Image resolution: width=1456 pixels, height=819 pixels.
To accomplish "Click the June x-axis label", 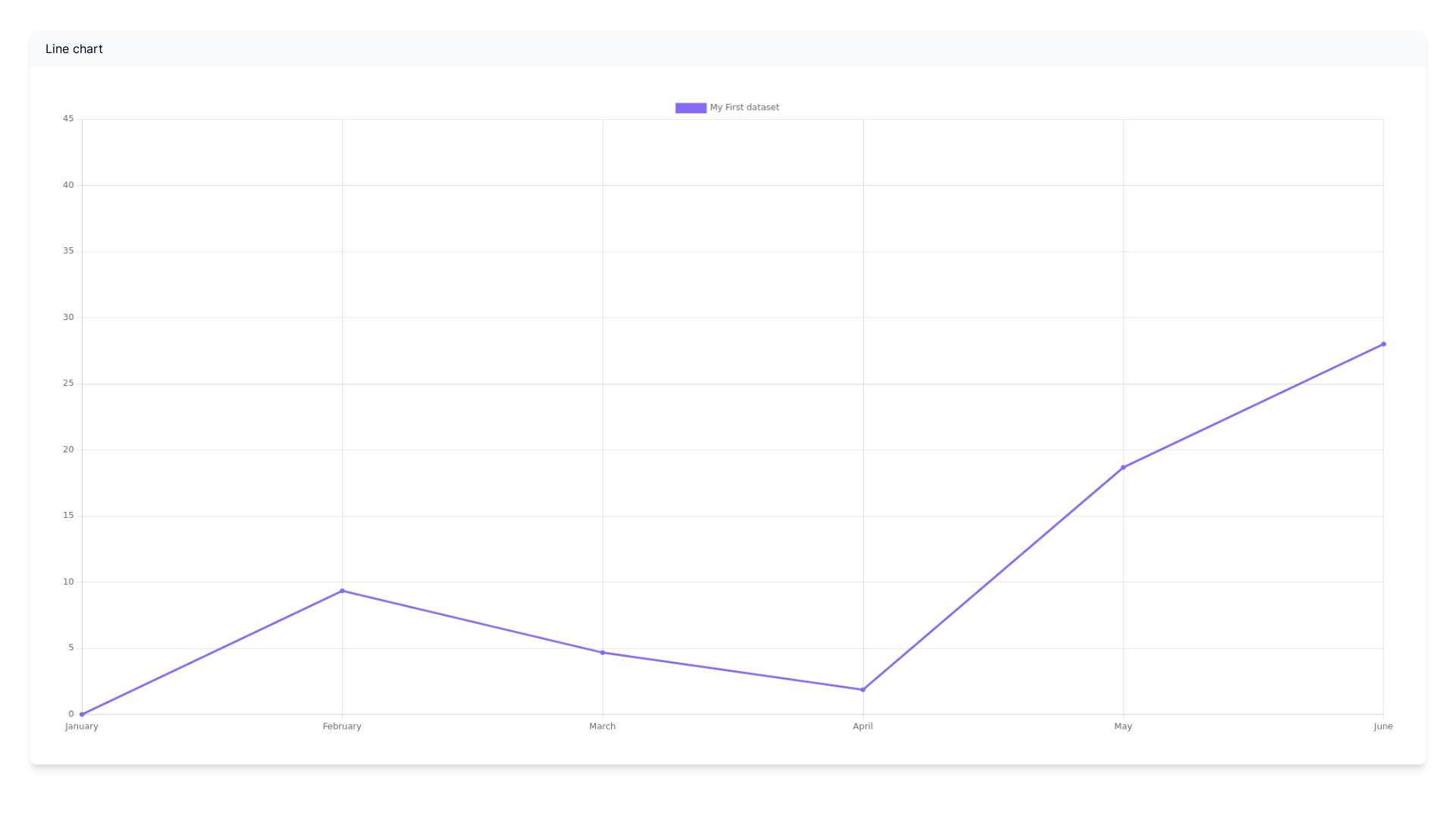I will pos(1382,726).
